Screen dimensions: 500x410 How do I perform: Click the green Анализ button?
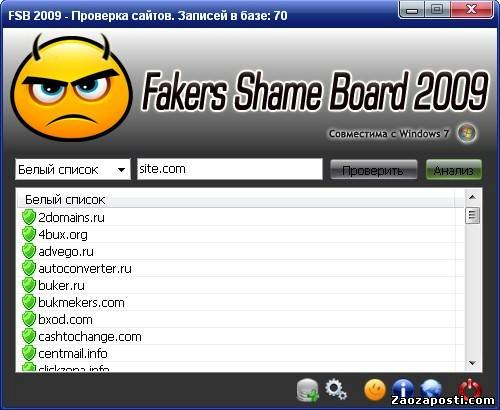(454, 170)
